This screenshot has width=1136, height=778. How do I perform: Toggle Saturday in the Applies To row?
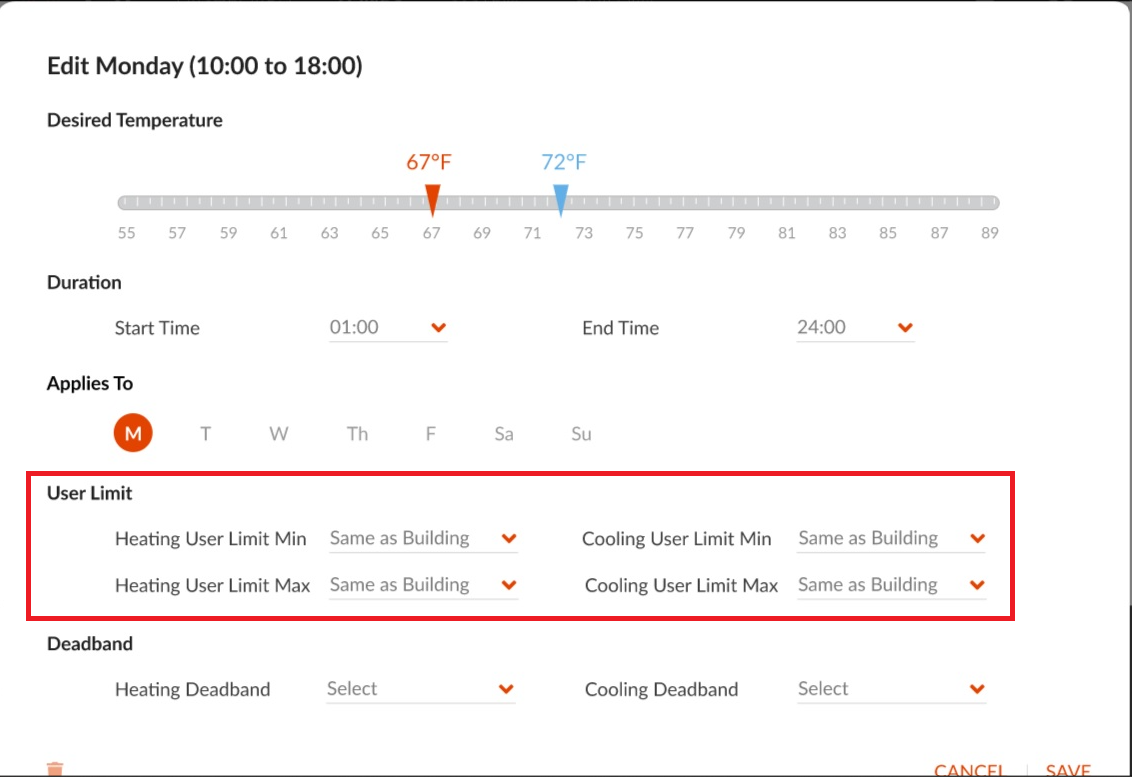[503, 434]
